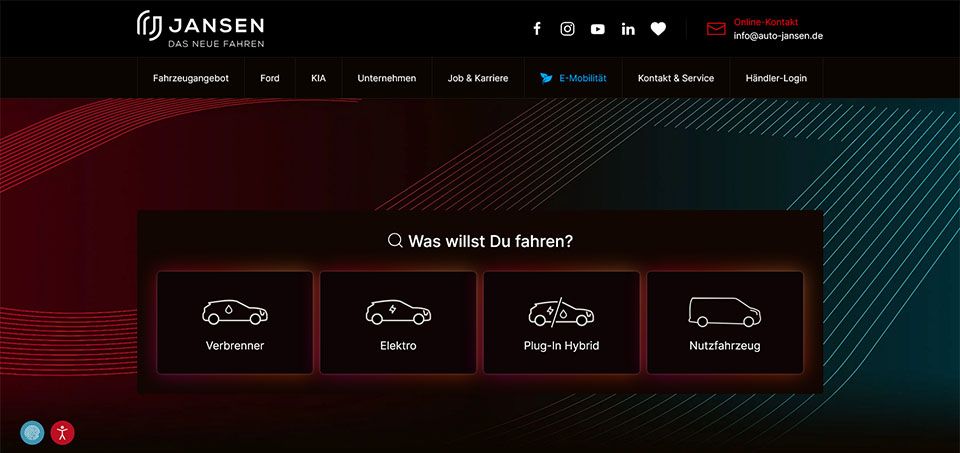
Task: Click the info@auto-jansen.de email link
Action: (778, 36)
